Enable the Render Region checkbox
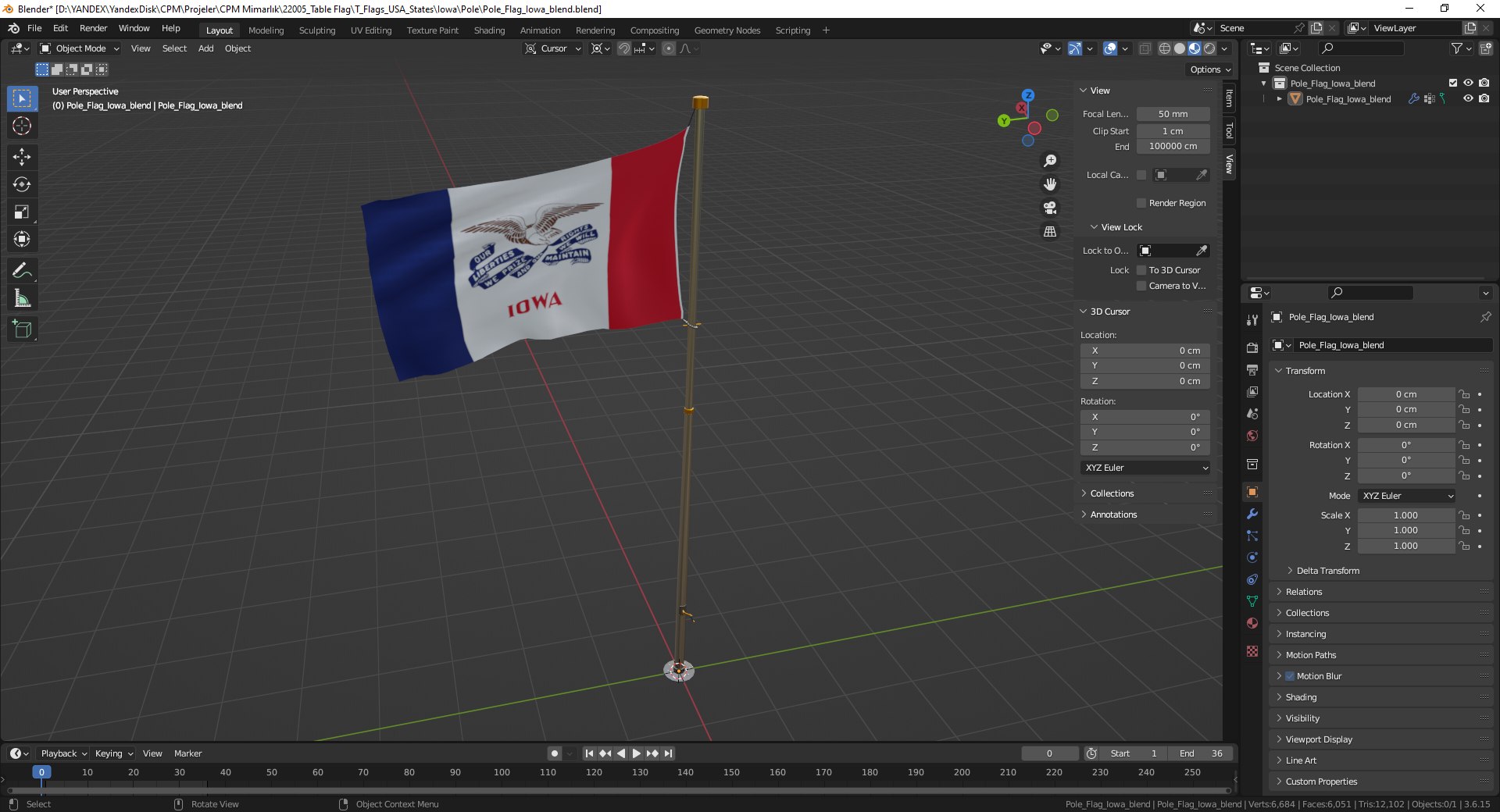Image resolution: width=1500 pixels, height=812 pixels. (1141, 203)
